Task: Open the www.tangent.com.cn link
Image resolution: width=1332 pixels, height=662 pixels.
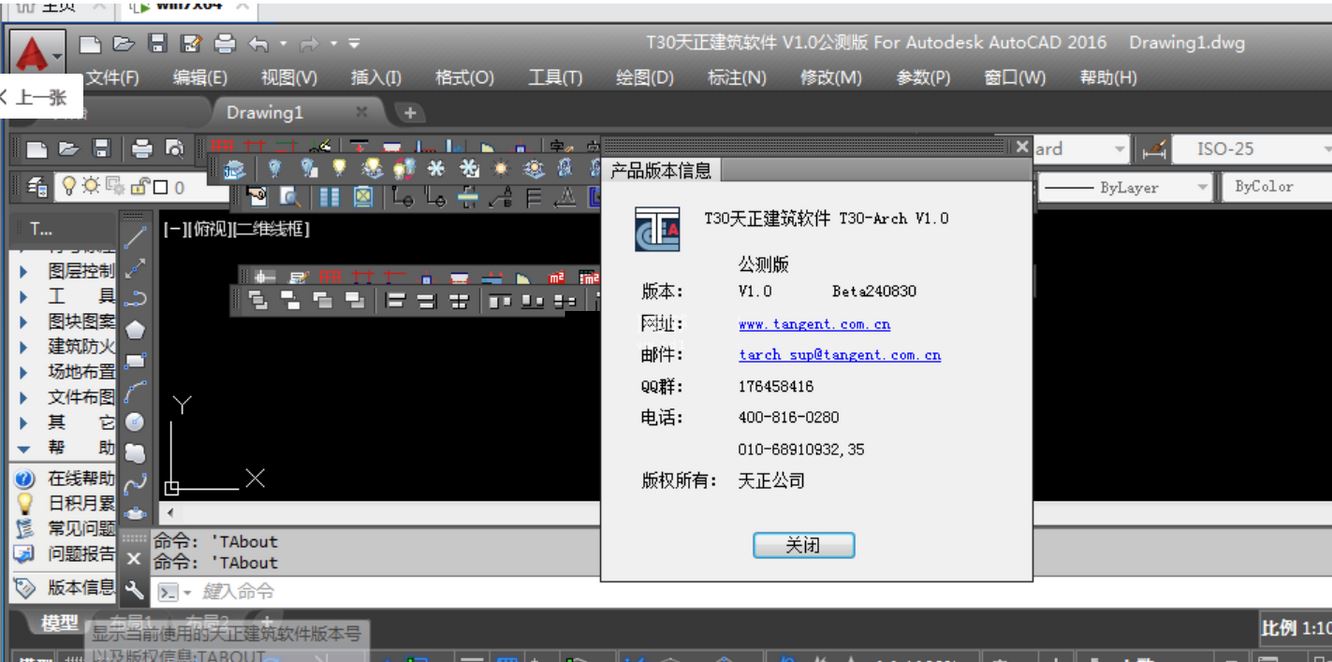Action: [814, 324]
